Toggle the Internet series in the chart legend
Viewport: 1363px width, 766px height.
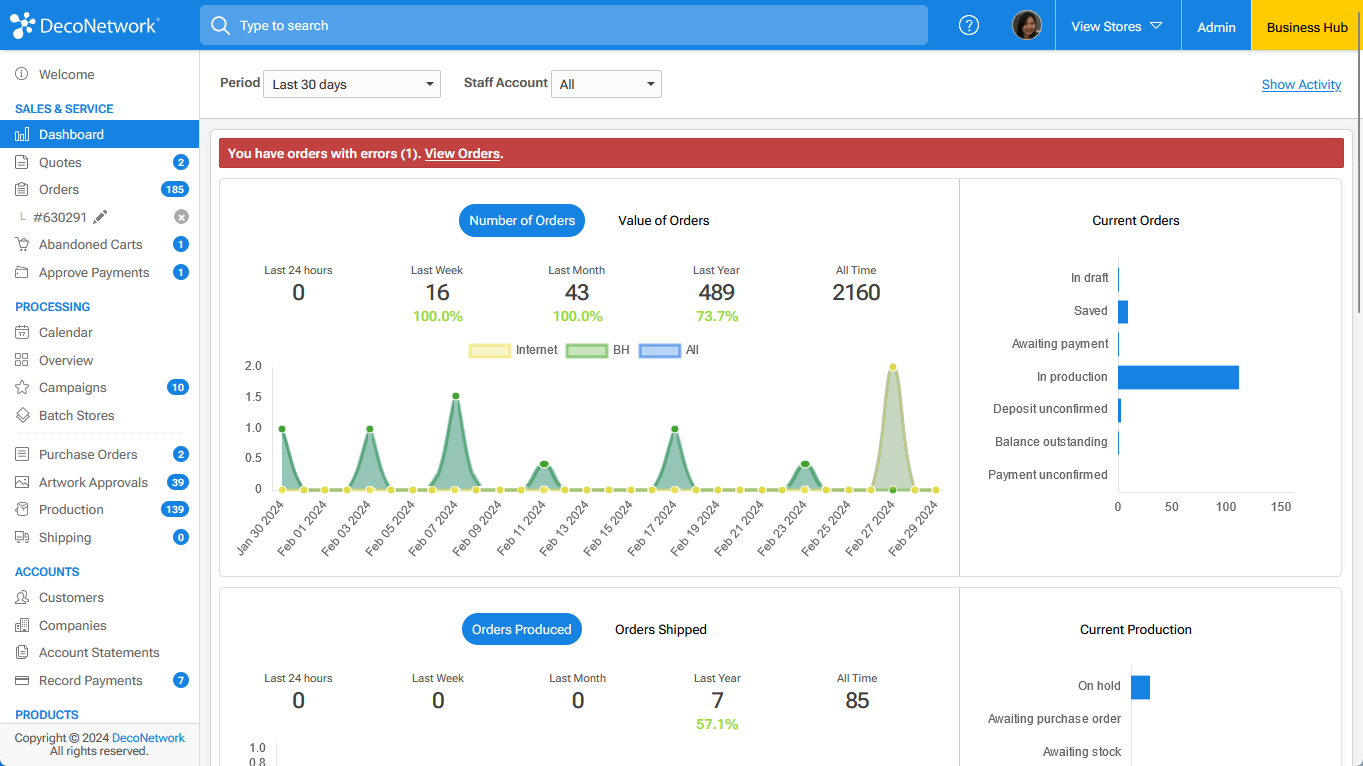[x=490, y=350]
